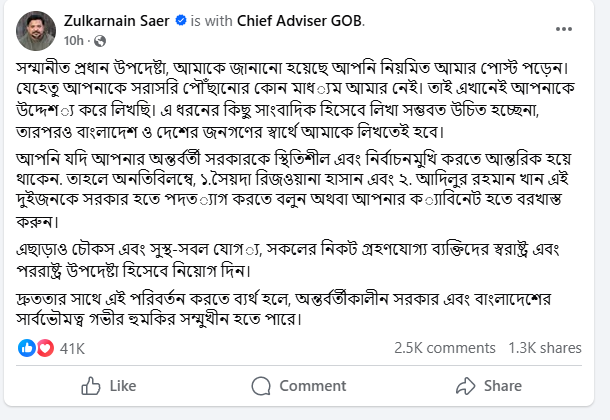
Task: Click the curved arrow Share icon
Action: pyautogui.click(x=465, y=386)
